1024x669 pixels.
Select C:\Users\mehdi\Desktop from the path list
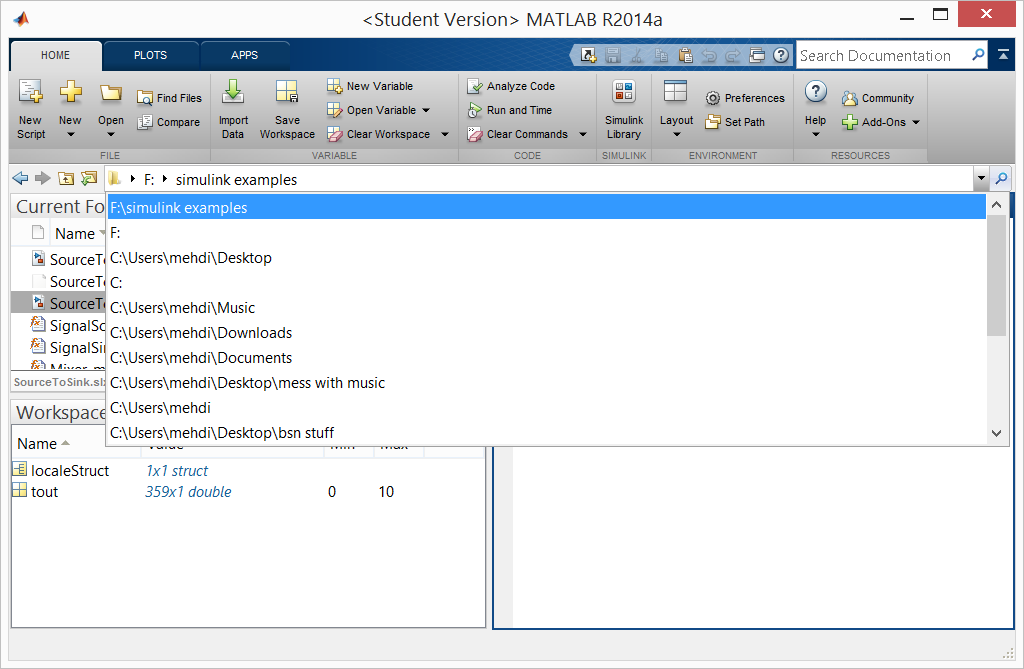click(191, 258)
